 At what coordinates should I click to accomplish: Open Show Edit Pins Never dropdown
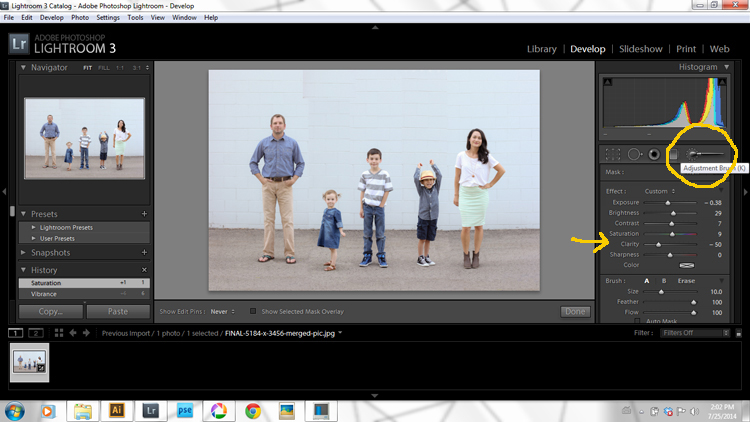pos(222,311)
